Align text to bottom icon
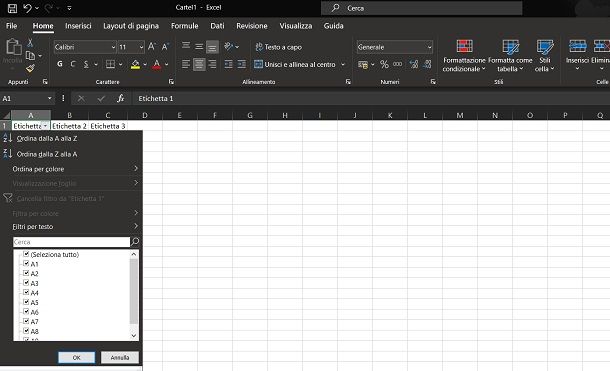 tap(212, 46)
